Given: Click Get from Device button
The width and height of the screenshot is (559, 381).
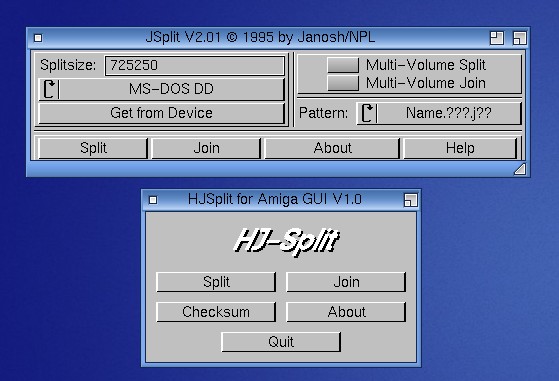Looking at the screenshot, I should 161,113.
